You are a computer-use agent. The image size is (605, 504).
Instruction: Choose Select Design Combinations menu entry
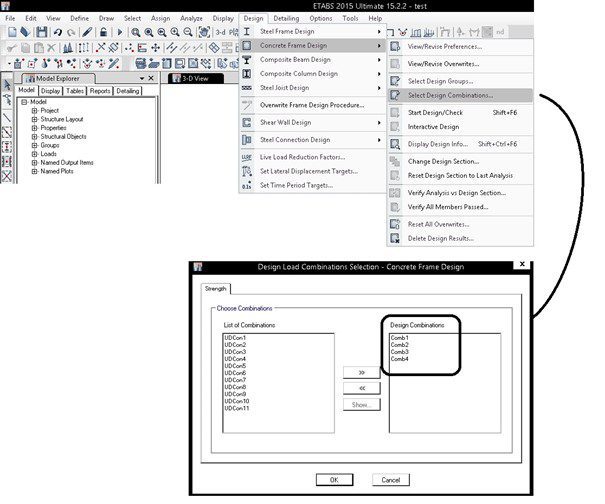[x=460, y=95]
